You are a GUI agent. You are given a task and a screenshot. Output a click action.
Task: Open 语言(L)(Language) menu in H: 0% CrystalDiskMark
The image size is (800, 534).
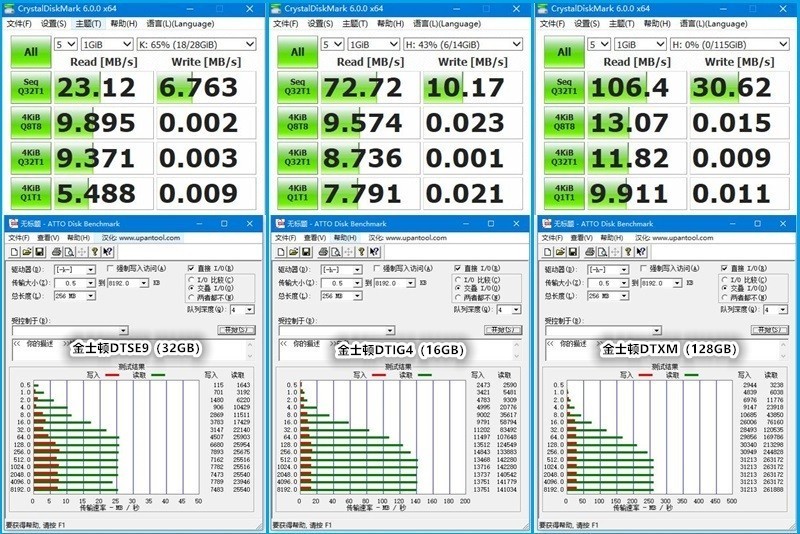713,23
